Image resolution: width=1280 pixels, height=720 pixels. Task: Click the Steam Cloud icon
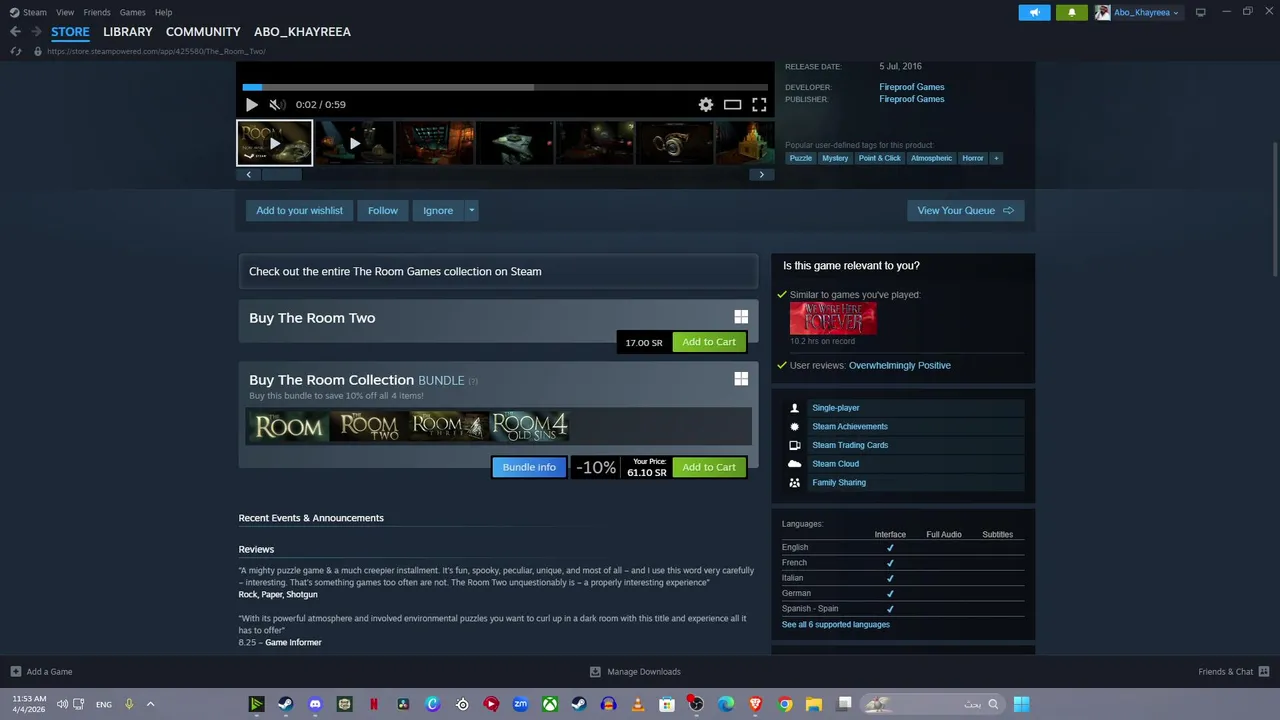pos(795,464)
